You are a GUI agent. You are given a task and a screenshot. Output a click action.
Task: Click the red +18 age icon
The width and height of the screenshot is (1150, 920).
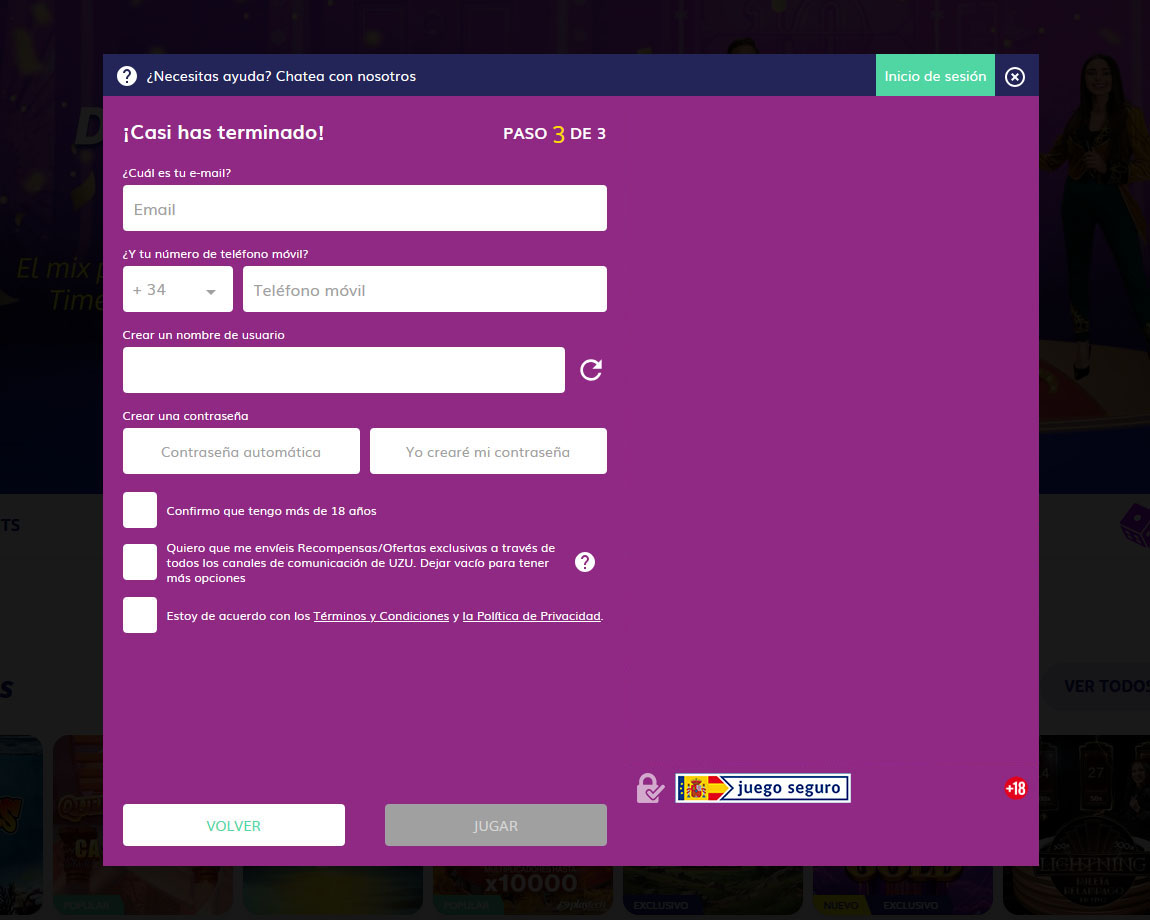1015,788
